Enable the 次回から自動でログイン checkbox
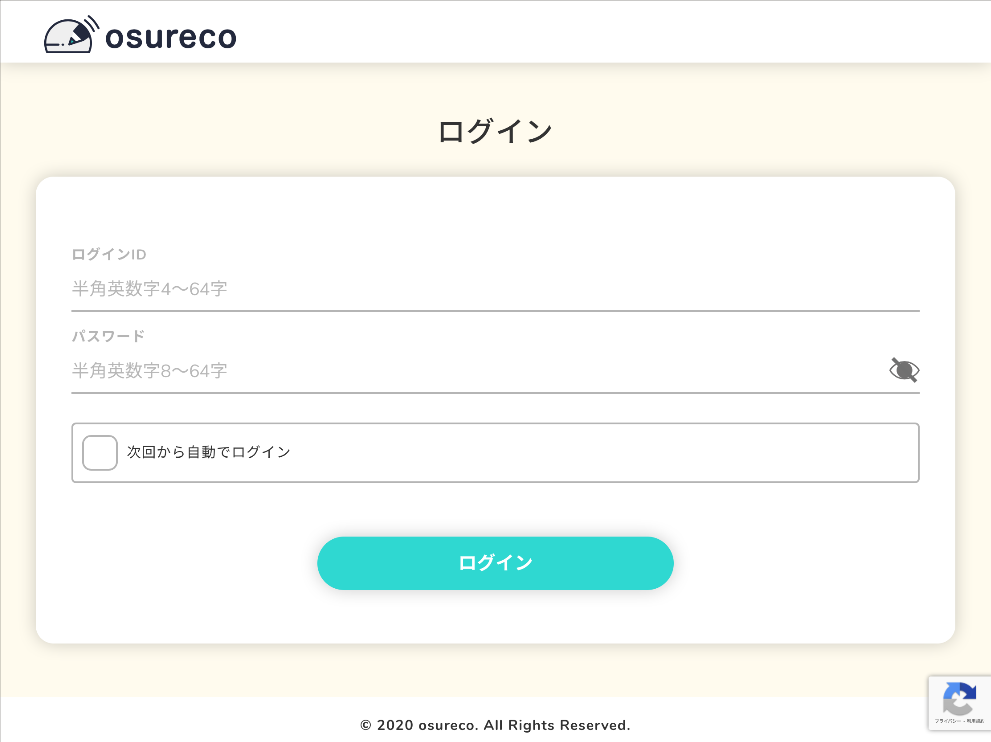The width and height of the screenshot is (991, 742). [100, 453]
